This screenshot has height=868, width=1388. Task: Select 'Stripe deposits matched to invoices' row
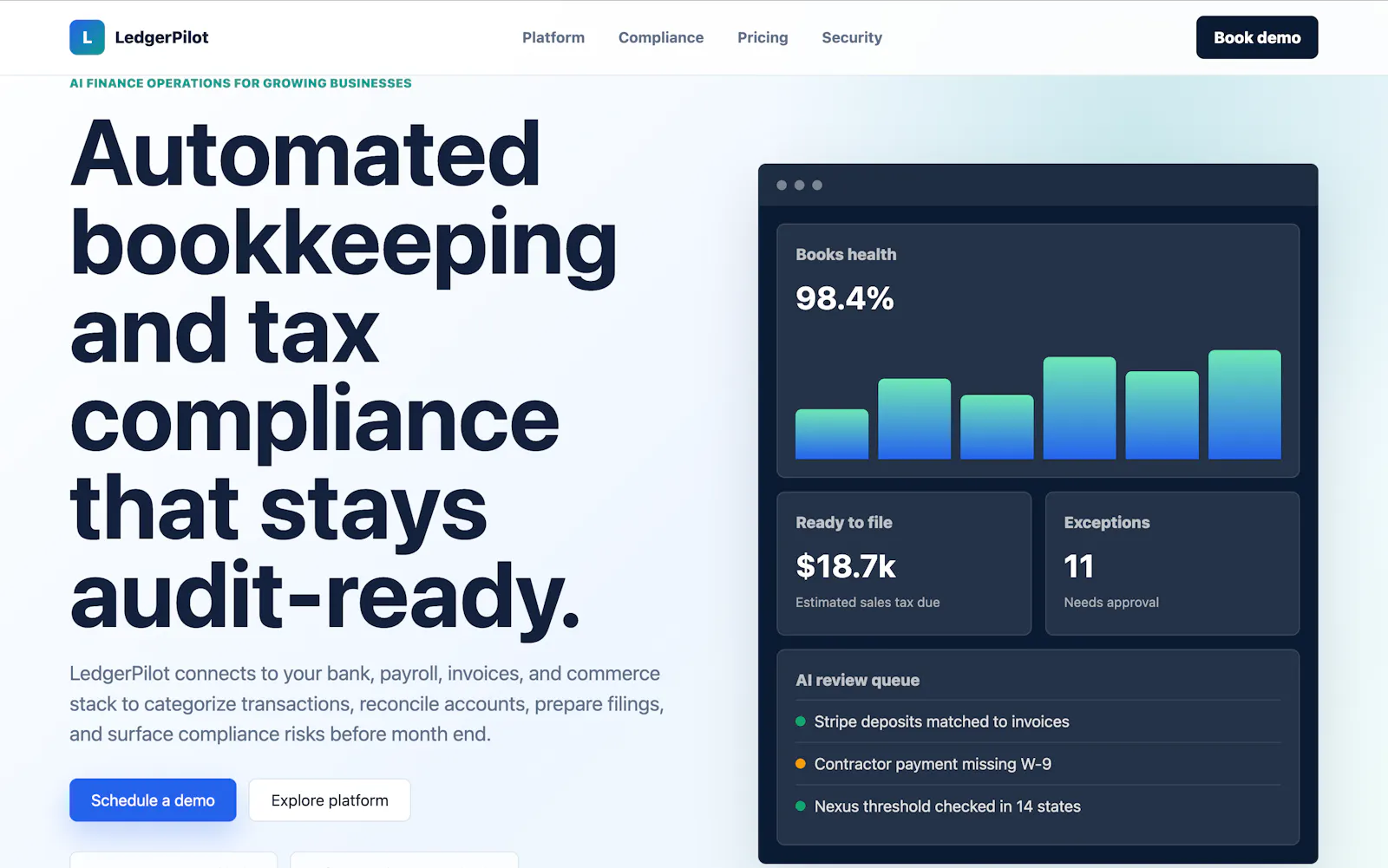[1038, 721]
